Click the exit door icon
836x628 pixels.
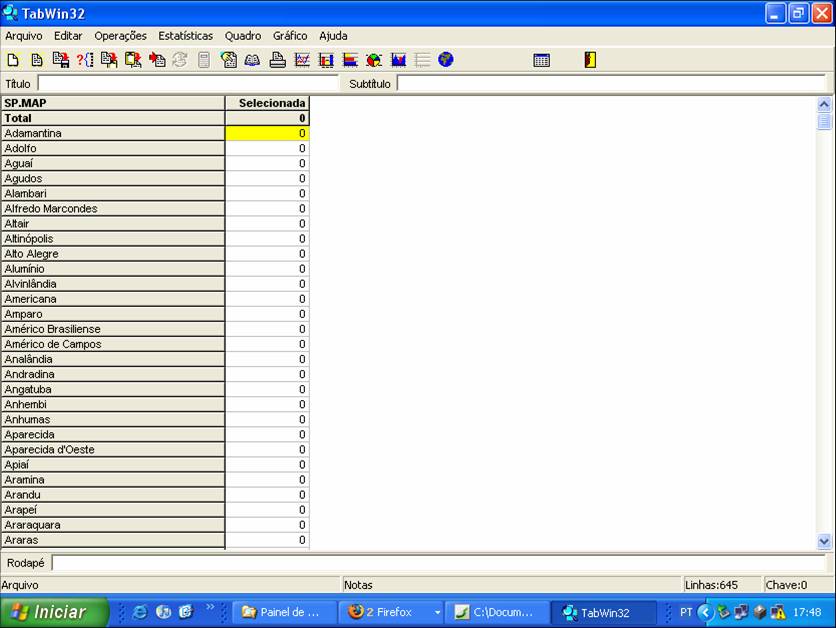590,60
